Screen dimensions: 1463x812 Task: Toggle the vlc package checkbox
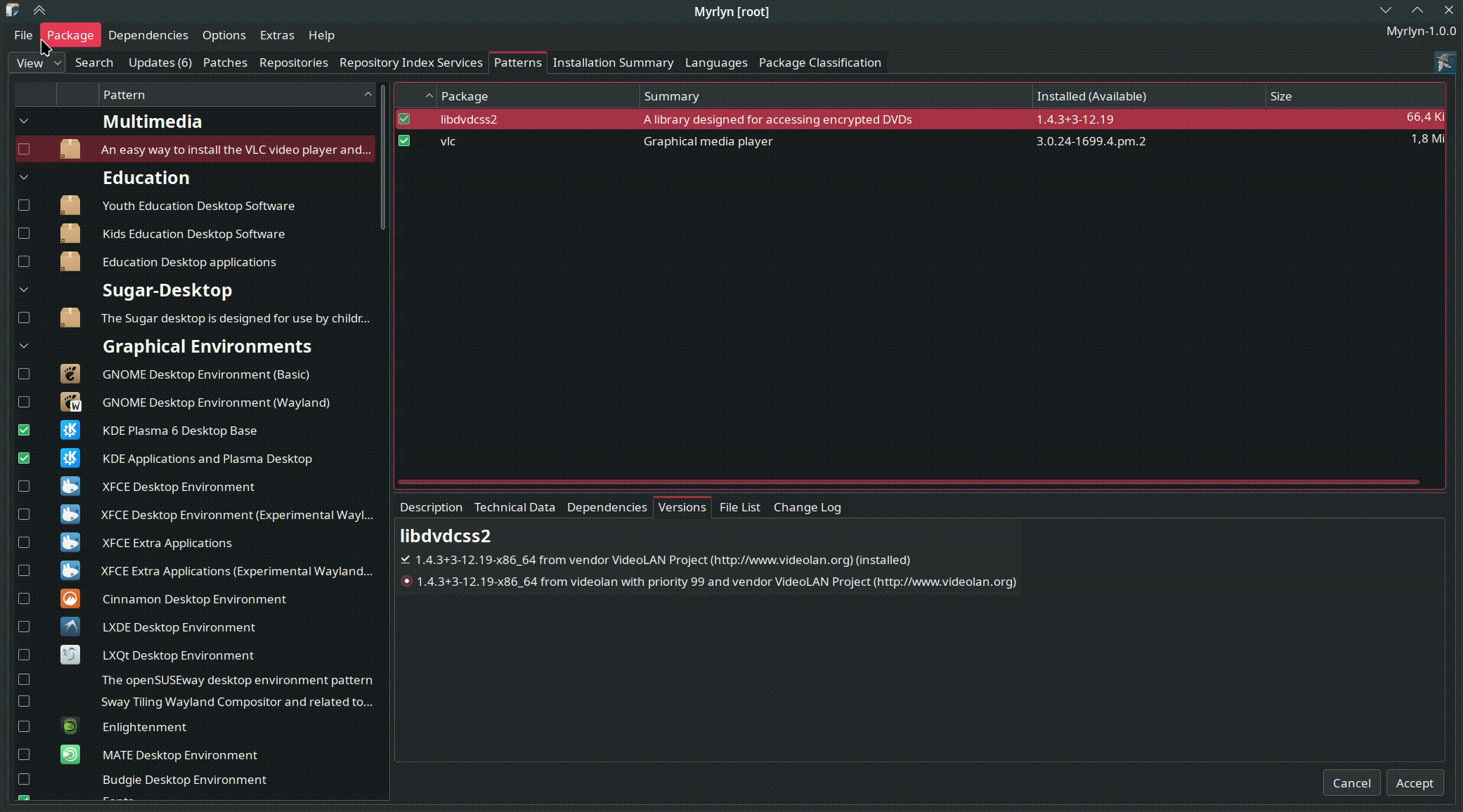click(404, 140)
